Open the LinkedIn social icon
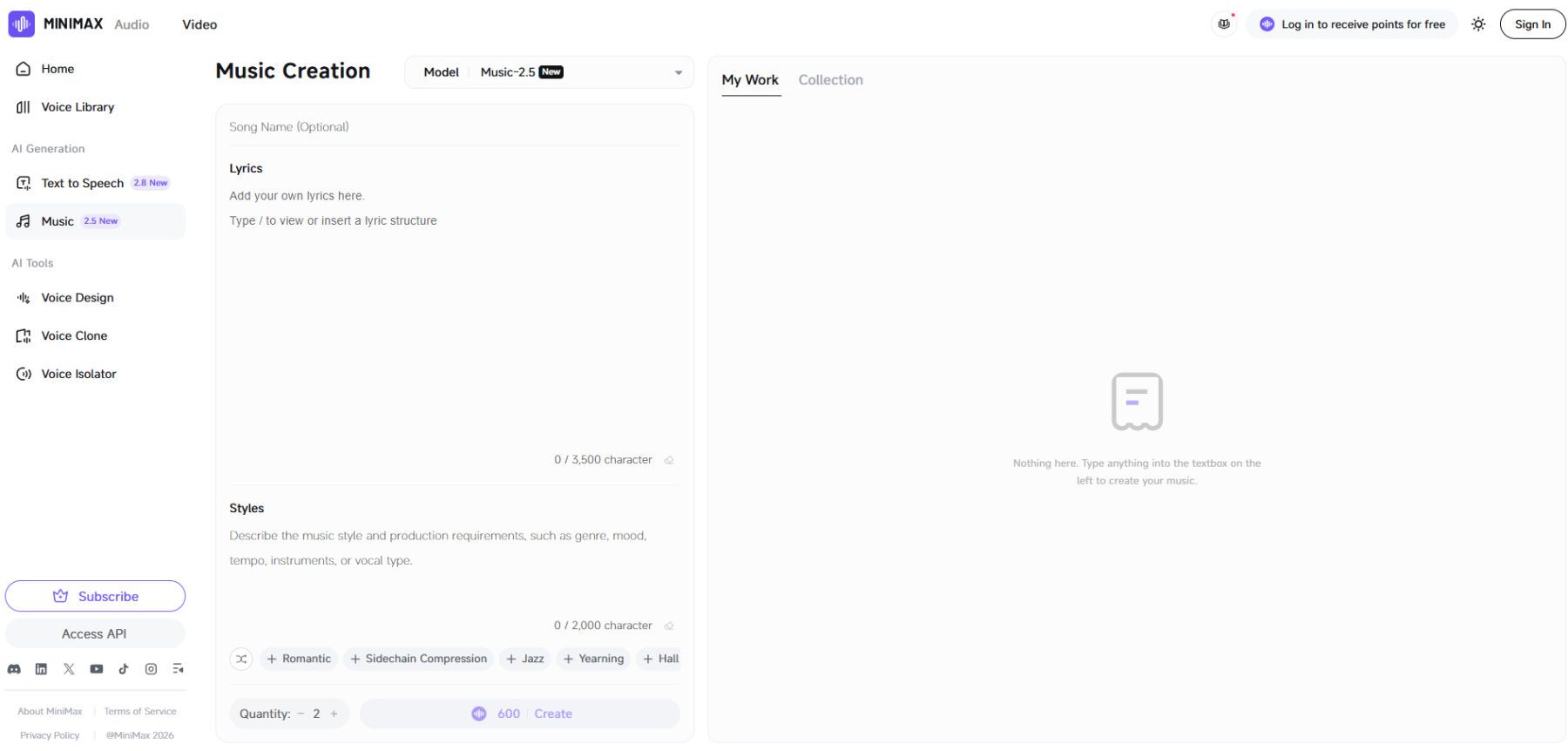Viewport: 1568px width, 751px height. pos(41,669)
